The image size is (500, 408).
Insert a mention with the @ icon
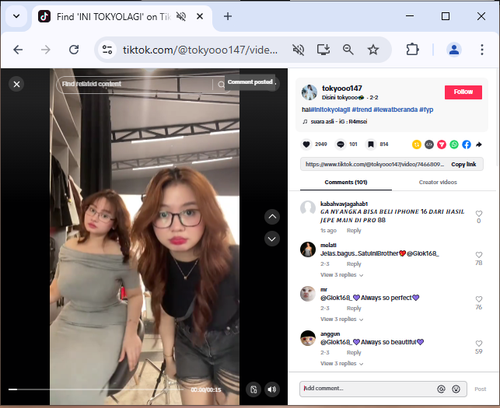(x=441, y=389)
